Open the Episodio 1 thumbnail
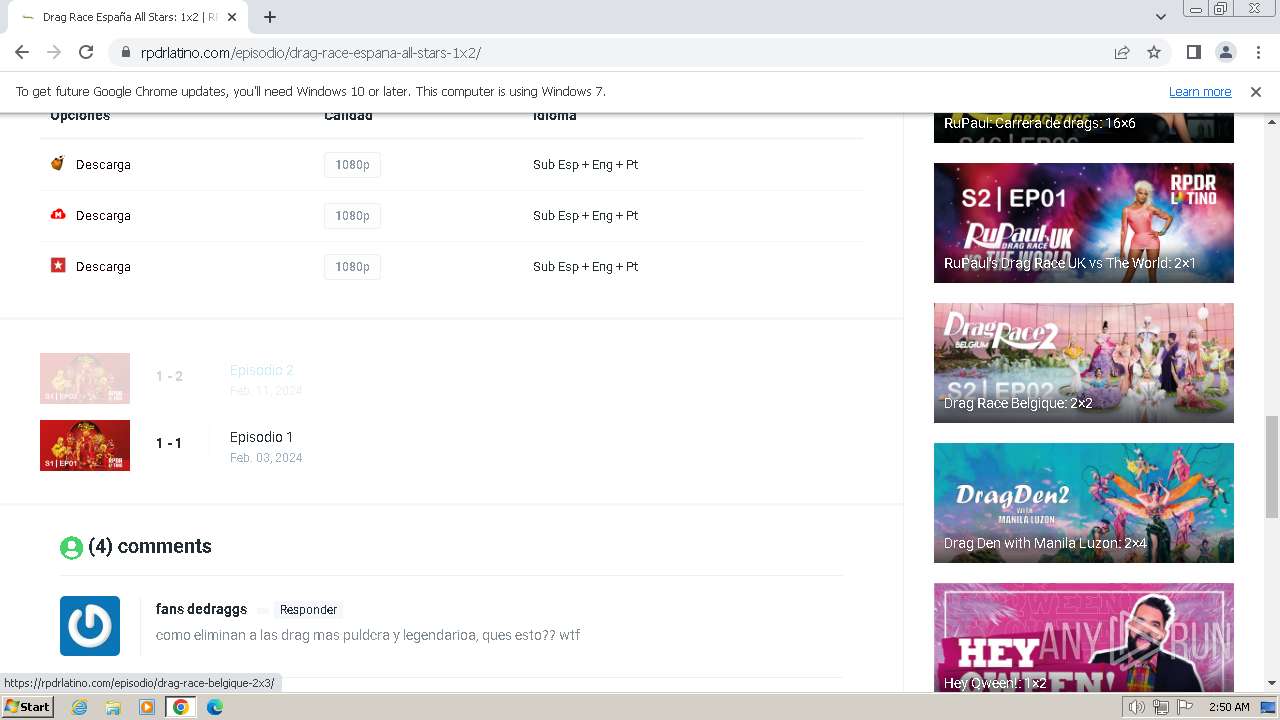Screen dimensions: 1280x720 pos(85,445)
